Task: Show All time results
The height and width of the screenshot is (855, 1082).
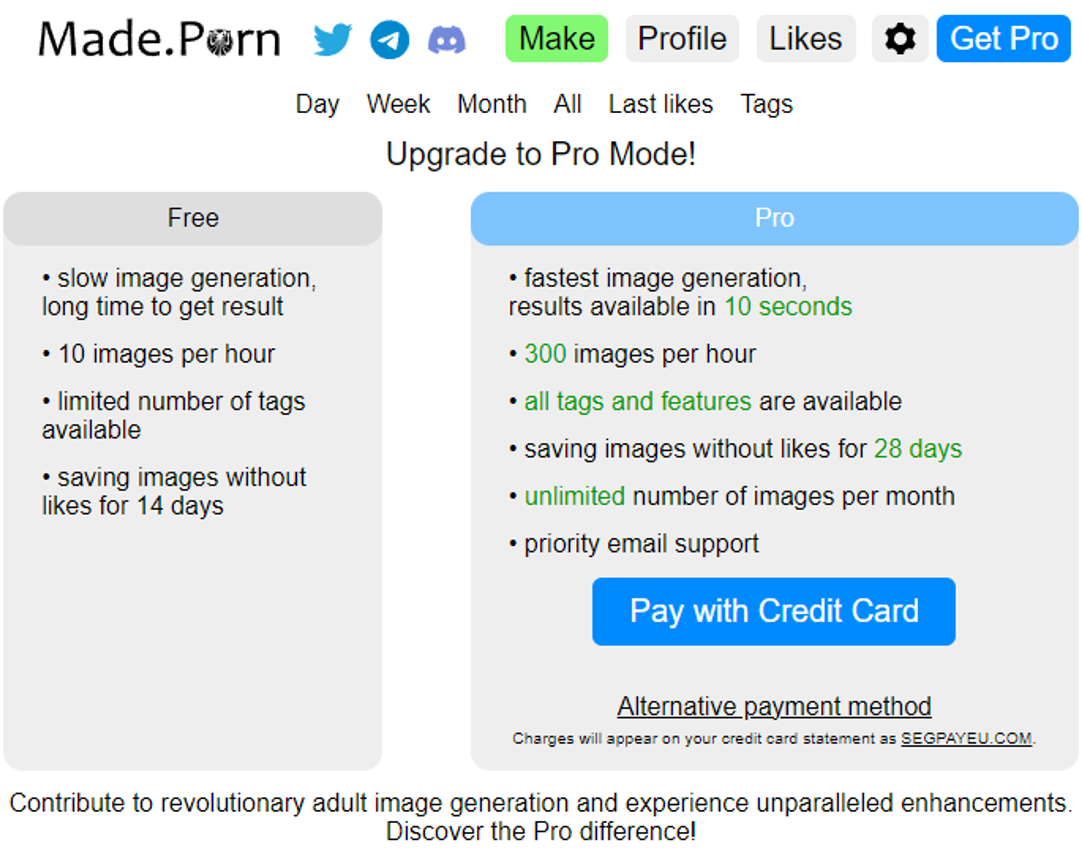Action: [567, 104]
